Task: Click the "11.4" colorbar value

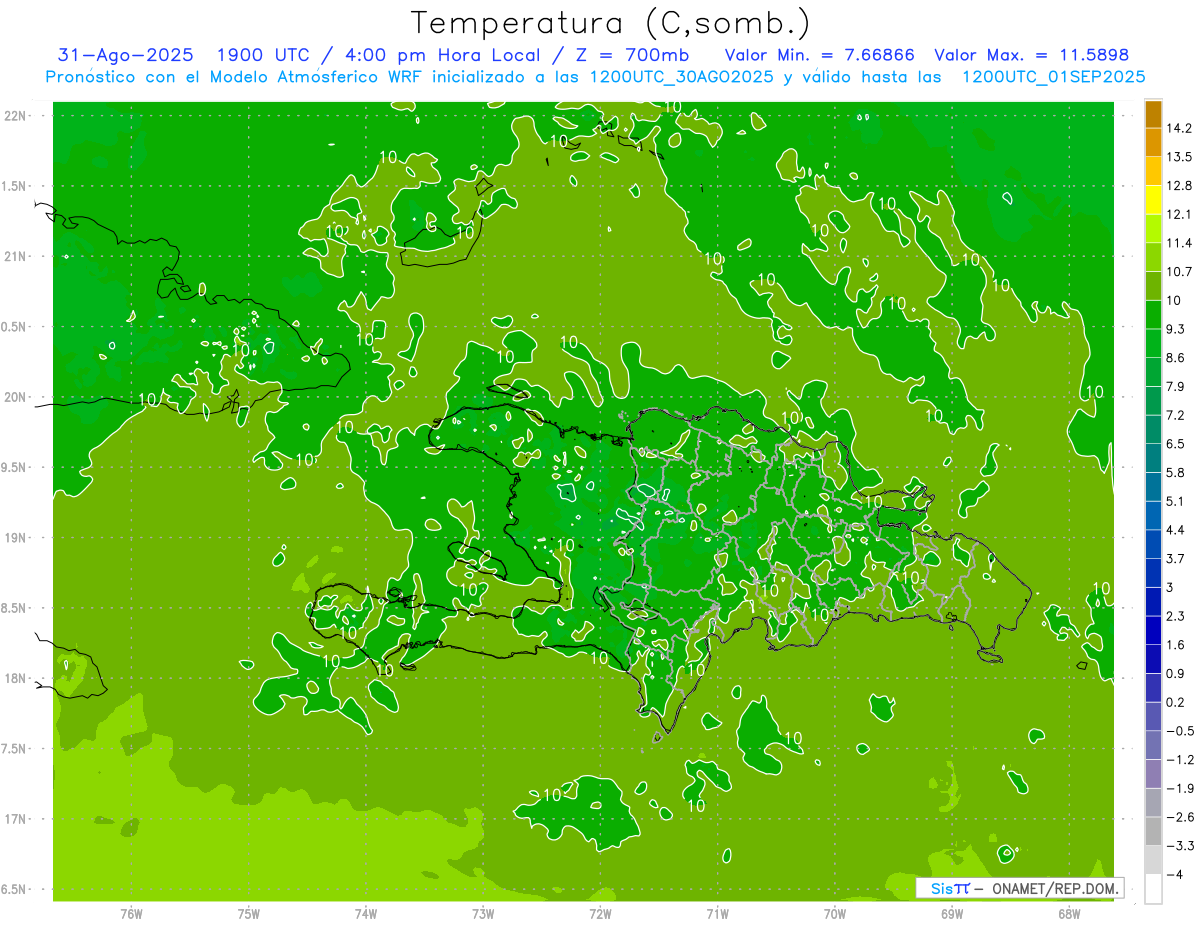Action: (1178, 243)
